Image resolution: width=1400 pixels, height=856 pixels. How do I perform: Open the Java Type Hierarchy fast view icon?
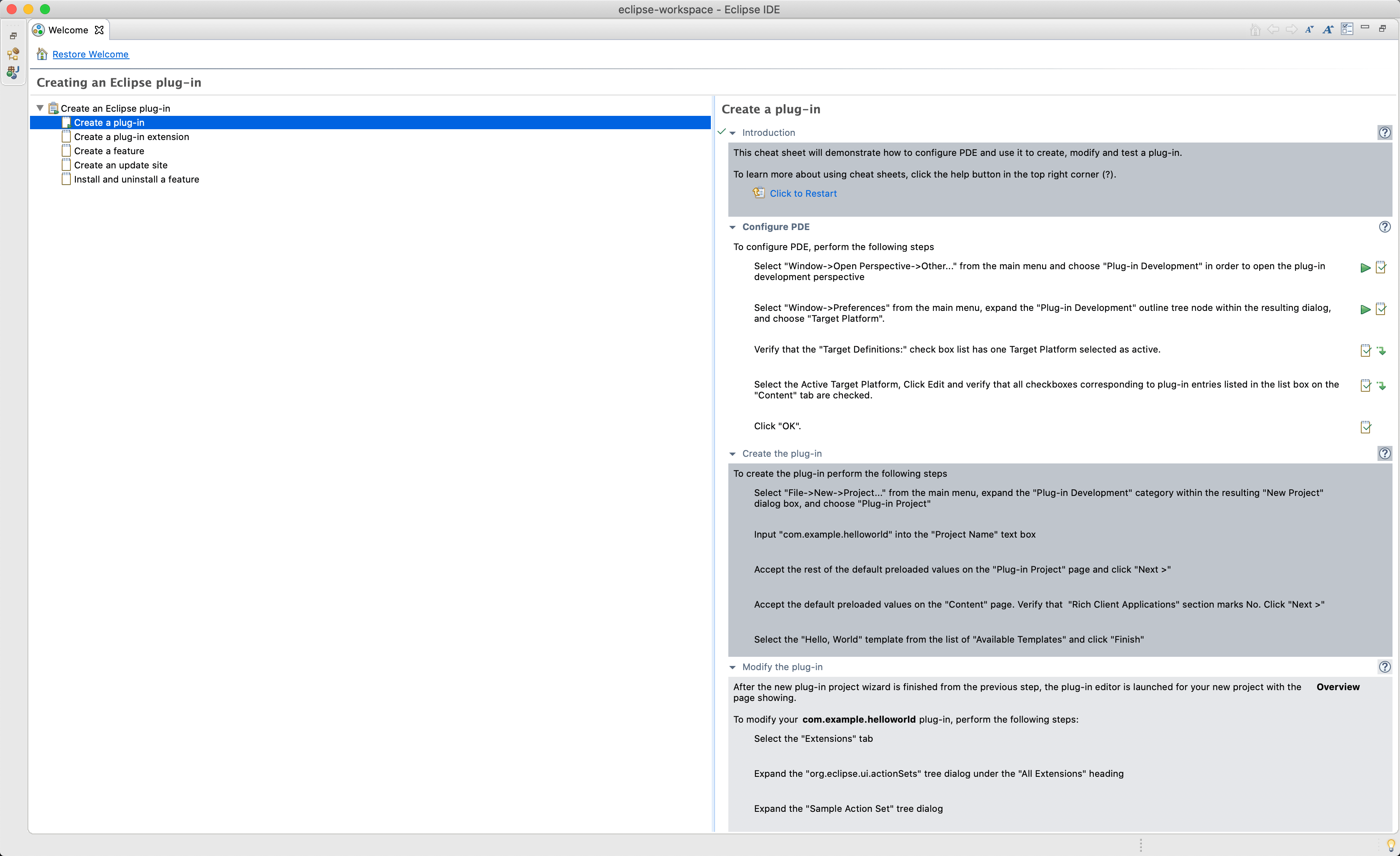[x=13, y=54]
